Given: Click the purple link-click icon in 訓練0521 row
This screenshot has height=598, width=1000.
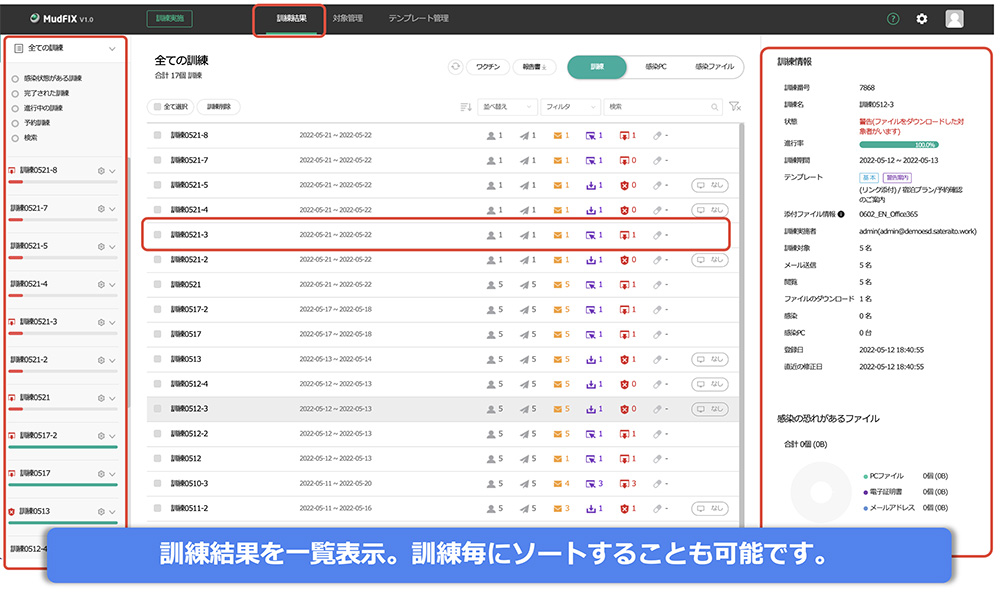Looking at the screenshot, I should pos(591,285).
